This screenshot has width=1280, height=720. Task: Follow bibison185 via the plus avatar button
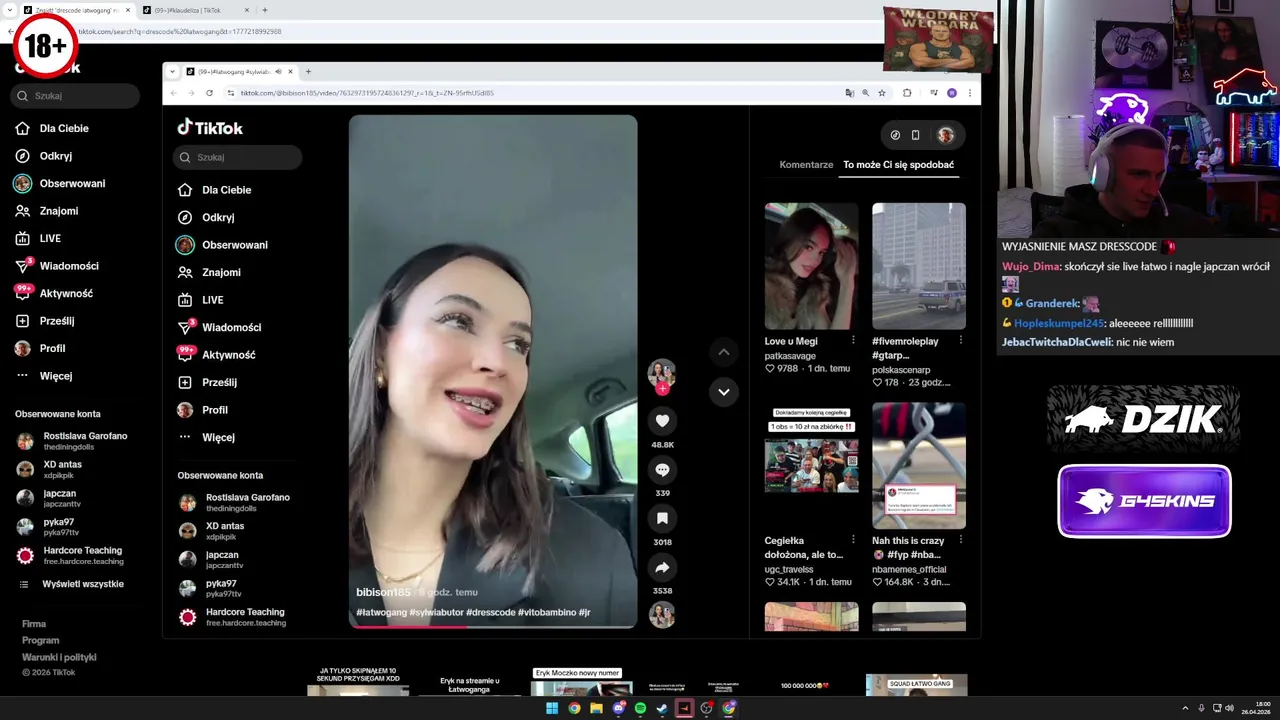(662, 389)
